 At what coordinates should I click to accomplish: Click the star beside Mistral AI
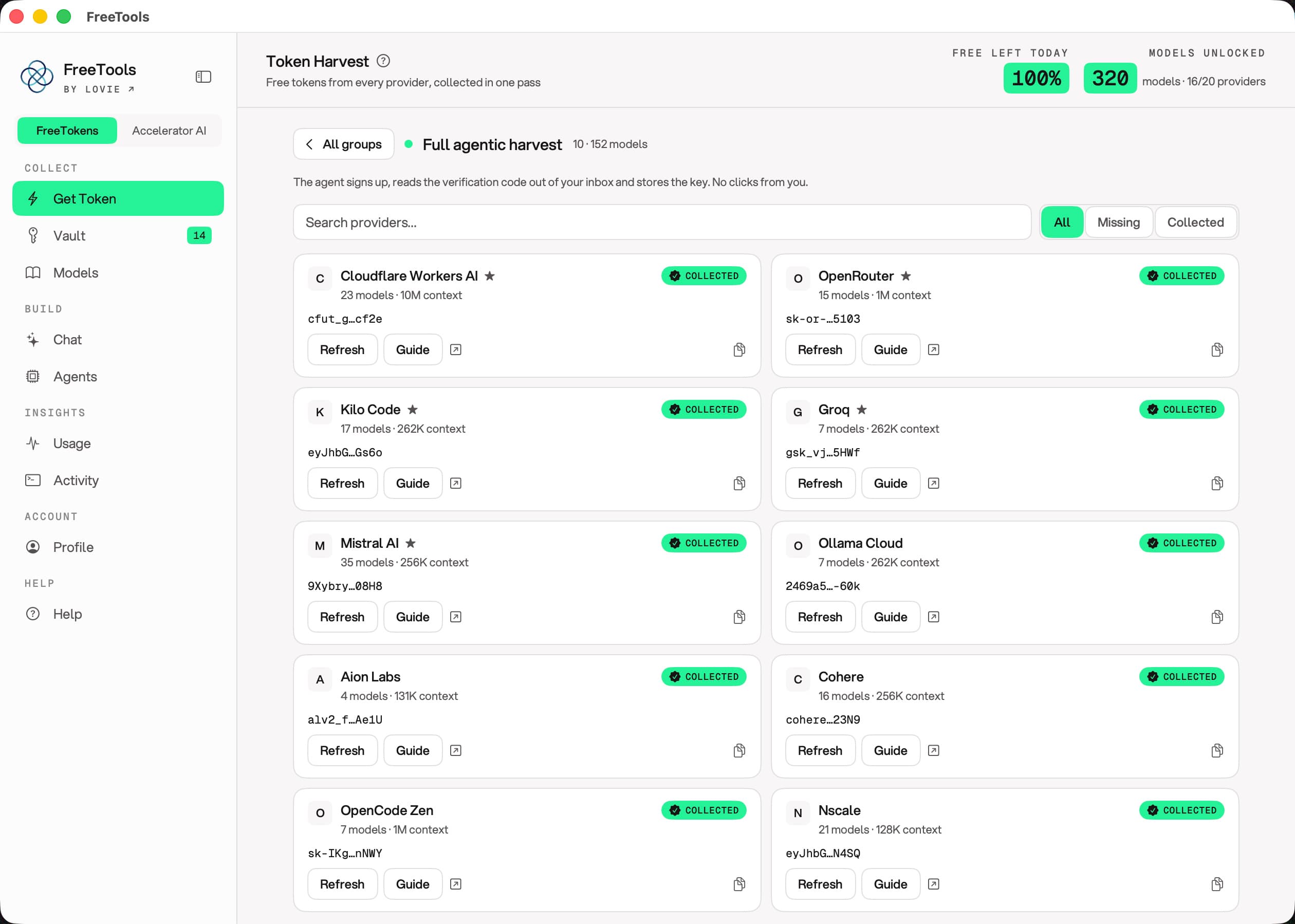410,543
